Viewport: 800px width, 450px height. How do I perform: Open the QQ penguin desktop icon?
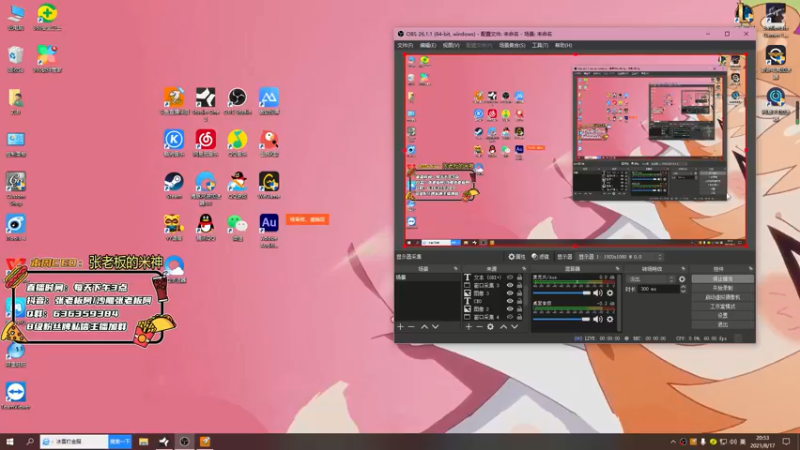205,227
